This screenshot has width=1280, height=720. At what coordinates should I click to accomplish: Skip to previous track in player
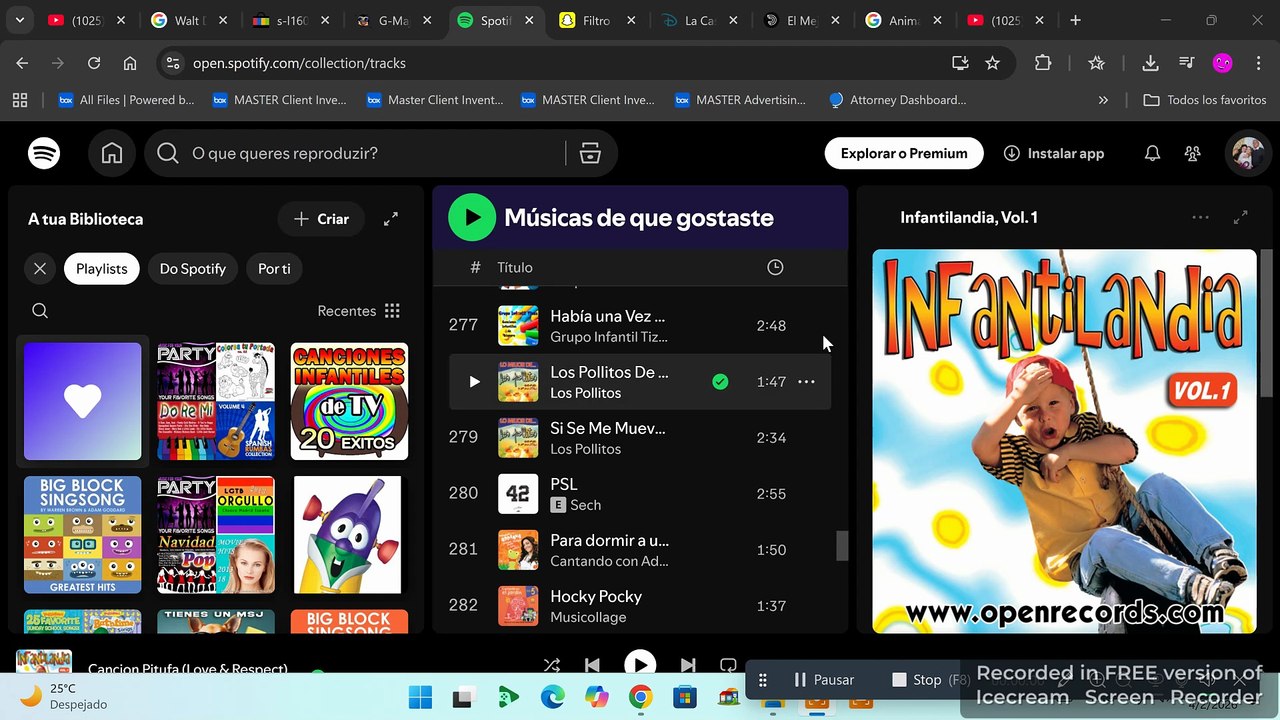pos(592,665)
